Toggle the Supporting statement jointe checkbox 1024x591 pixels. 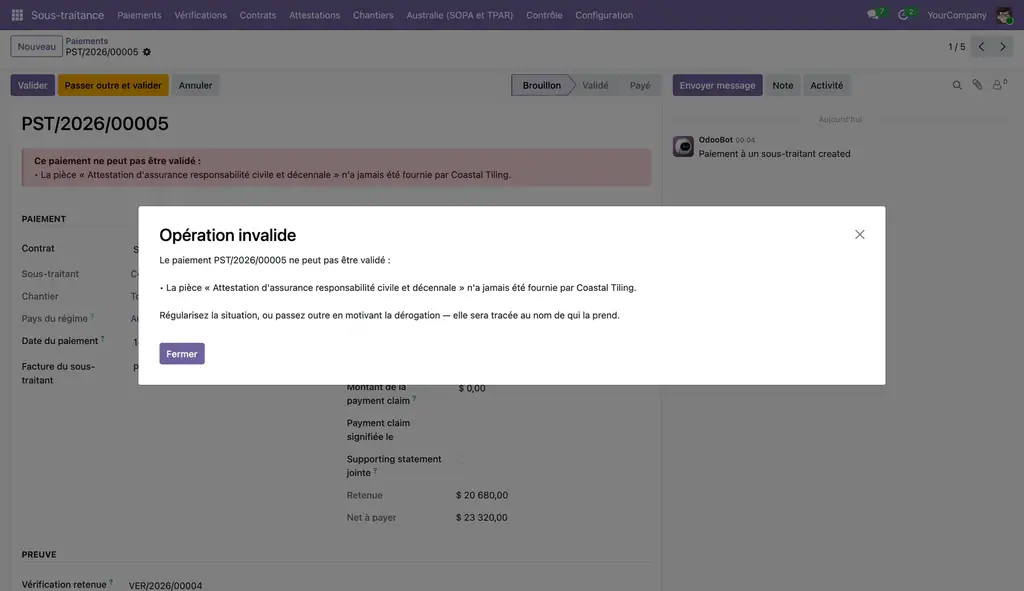click(x=460, y=459)
